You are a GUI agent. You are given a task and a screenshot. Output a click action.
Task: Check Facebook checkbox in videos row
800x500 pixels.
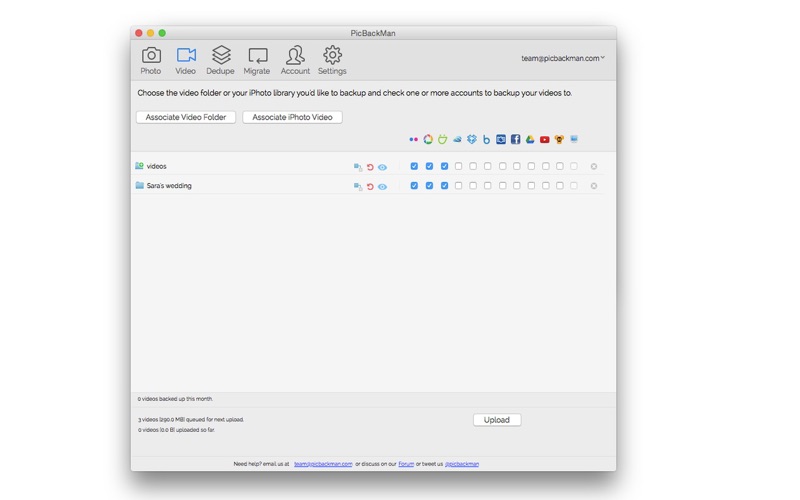(x=517, y=166)
